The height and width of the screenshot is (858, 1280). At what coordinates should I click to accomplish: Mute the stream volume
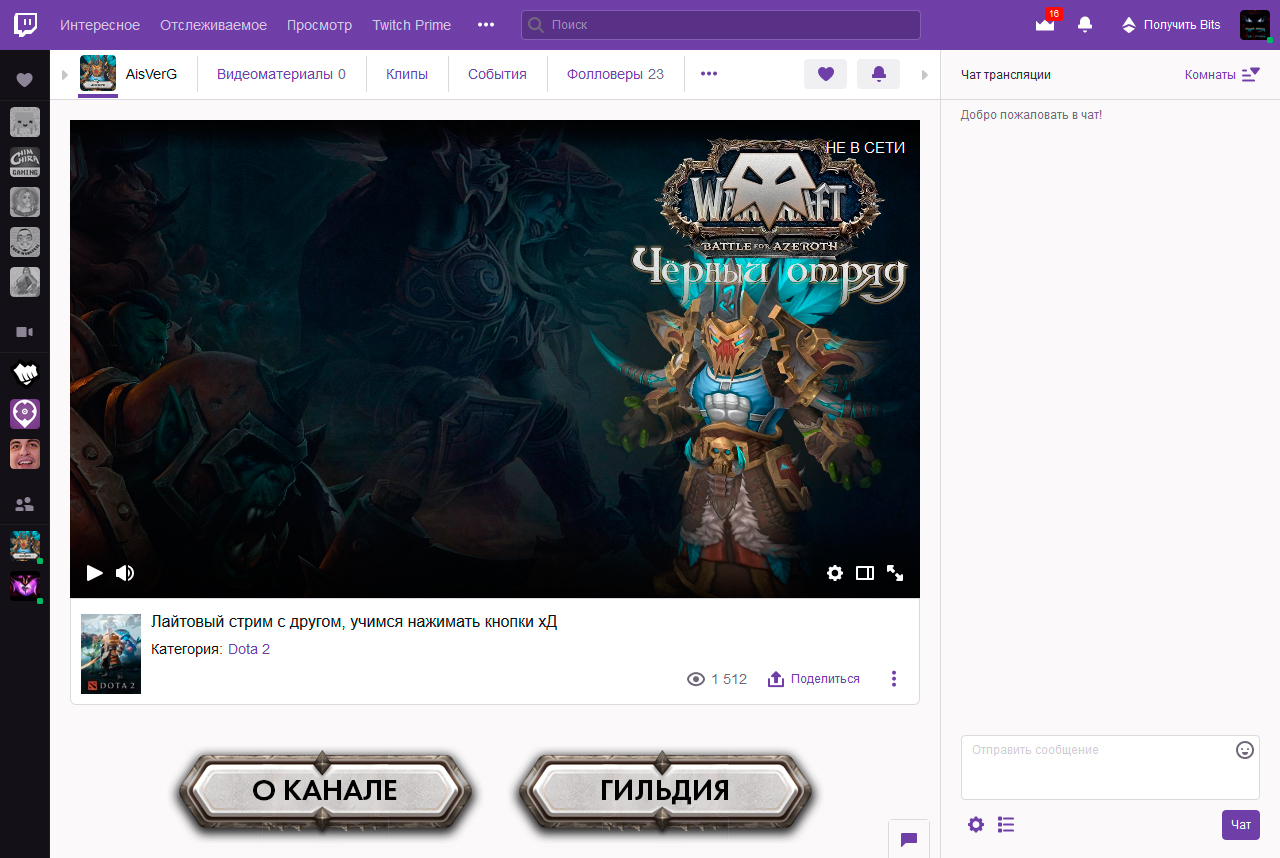click(x=124, y=573)
